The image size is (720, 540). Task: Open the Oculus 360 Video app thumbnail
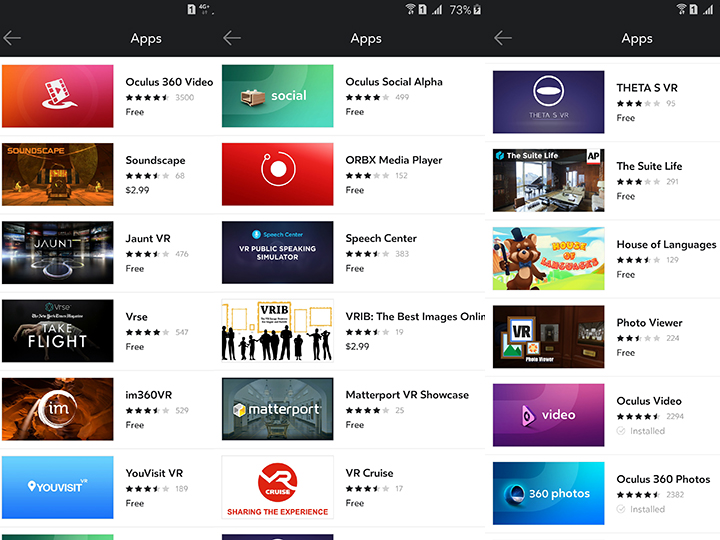57,96
